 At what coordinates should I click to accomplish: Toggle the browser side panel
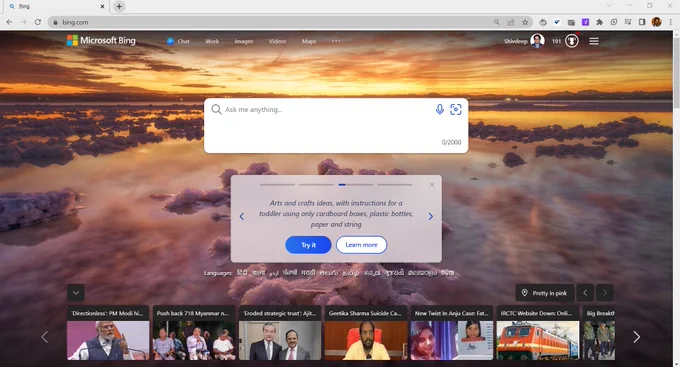click(x=642, y=22)
